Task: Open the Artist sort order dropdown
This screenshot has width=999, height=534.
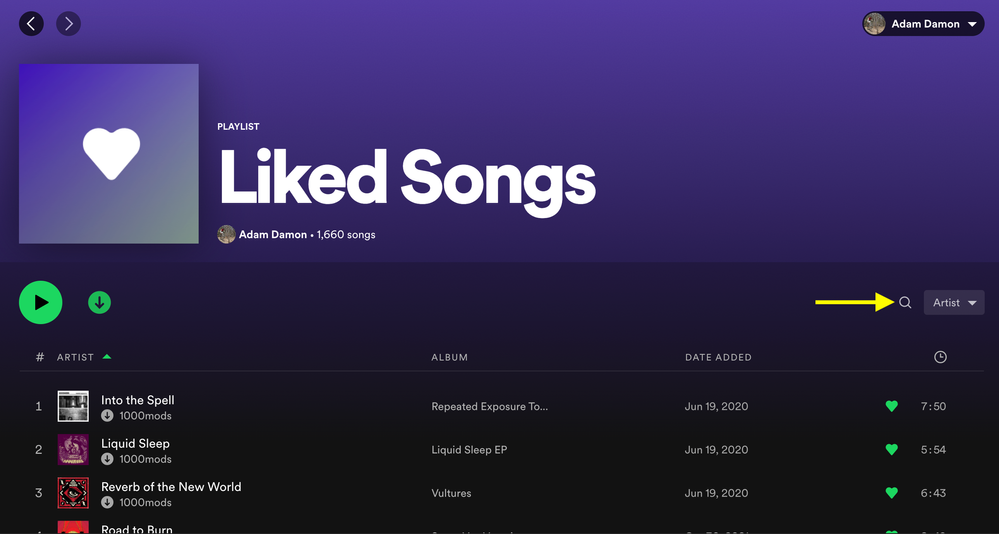Action: coord(954,302)
